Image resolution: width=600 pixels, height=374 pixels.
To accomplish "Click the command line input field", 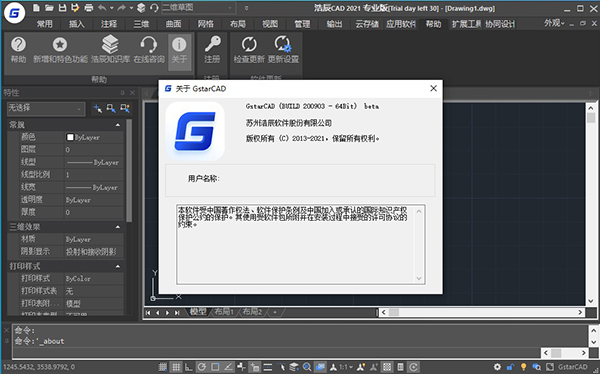I will (x=276, y=353).
